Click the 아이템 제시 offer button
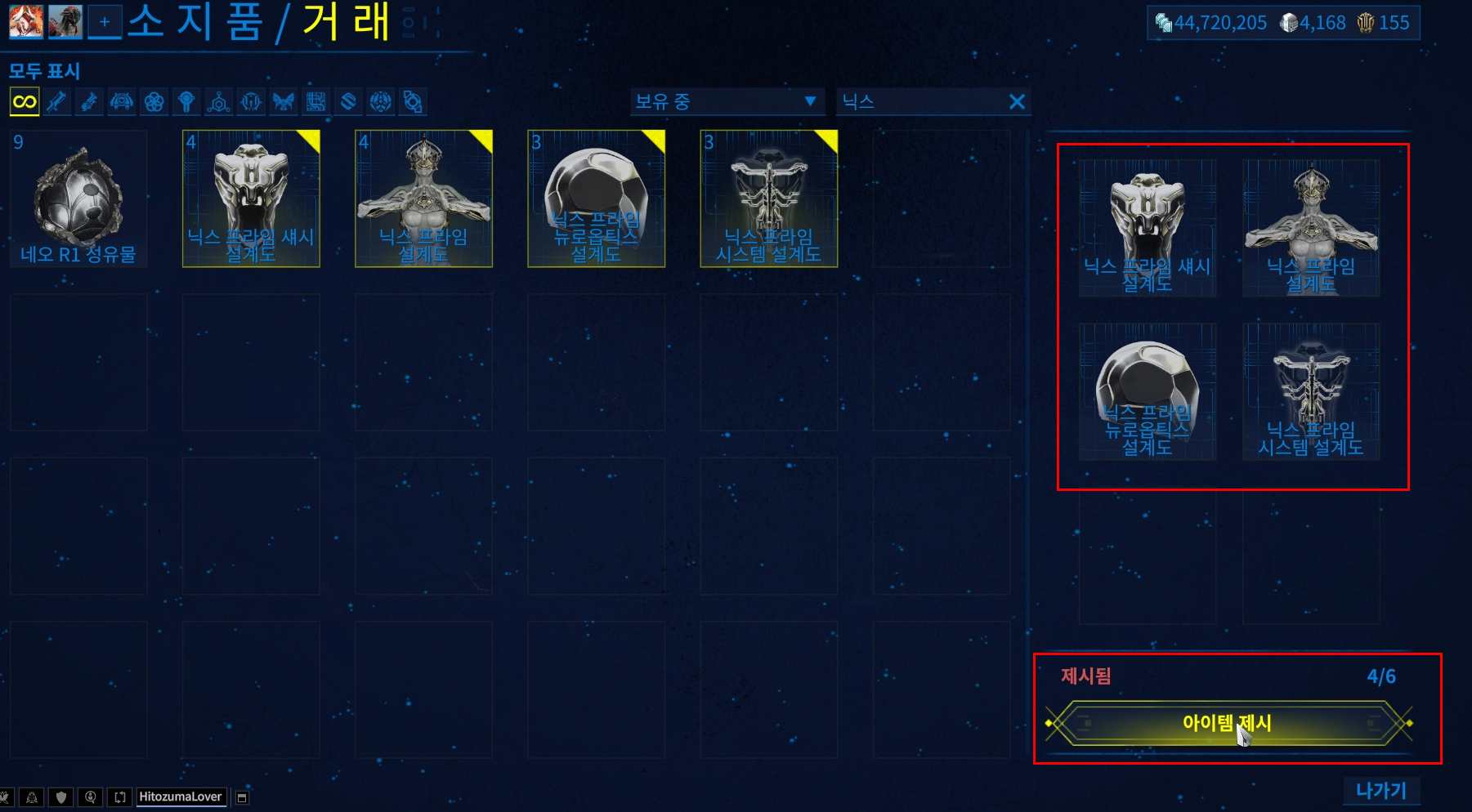 tap(1228, 723)
